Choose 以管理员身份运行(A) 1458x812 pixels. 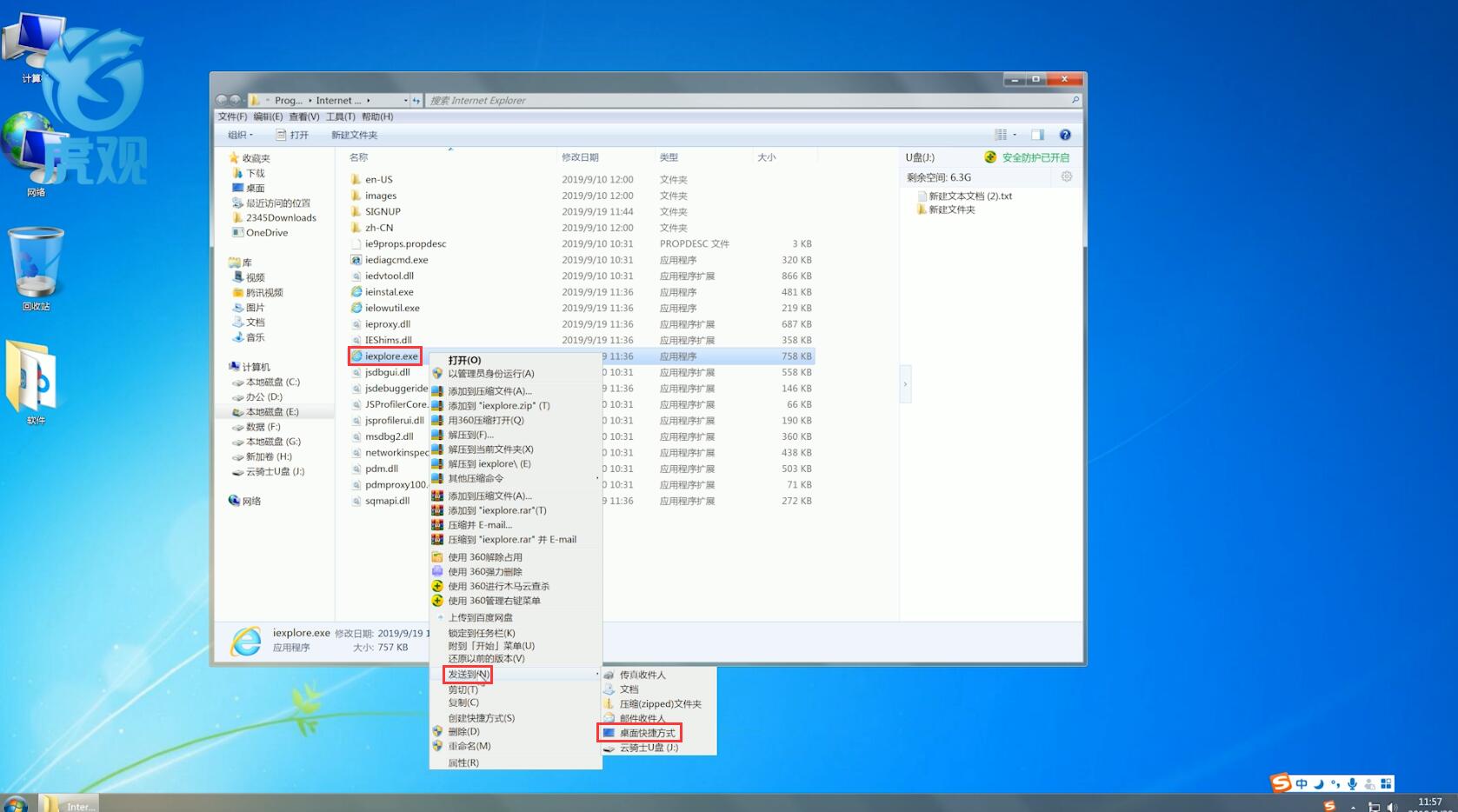(x=516, y=374)
